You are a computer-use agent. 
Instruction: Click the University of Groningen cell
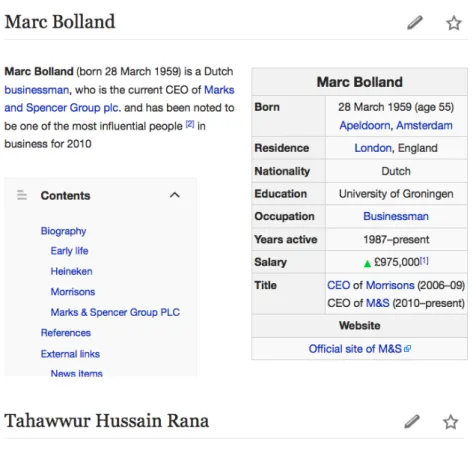point(396,194)
